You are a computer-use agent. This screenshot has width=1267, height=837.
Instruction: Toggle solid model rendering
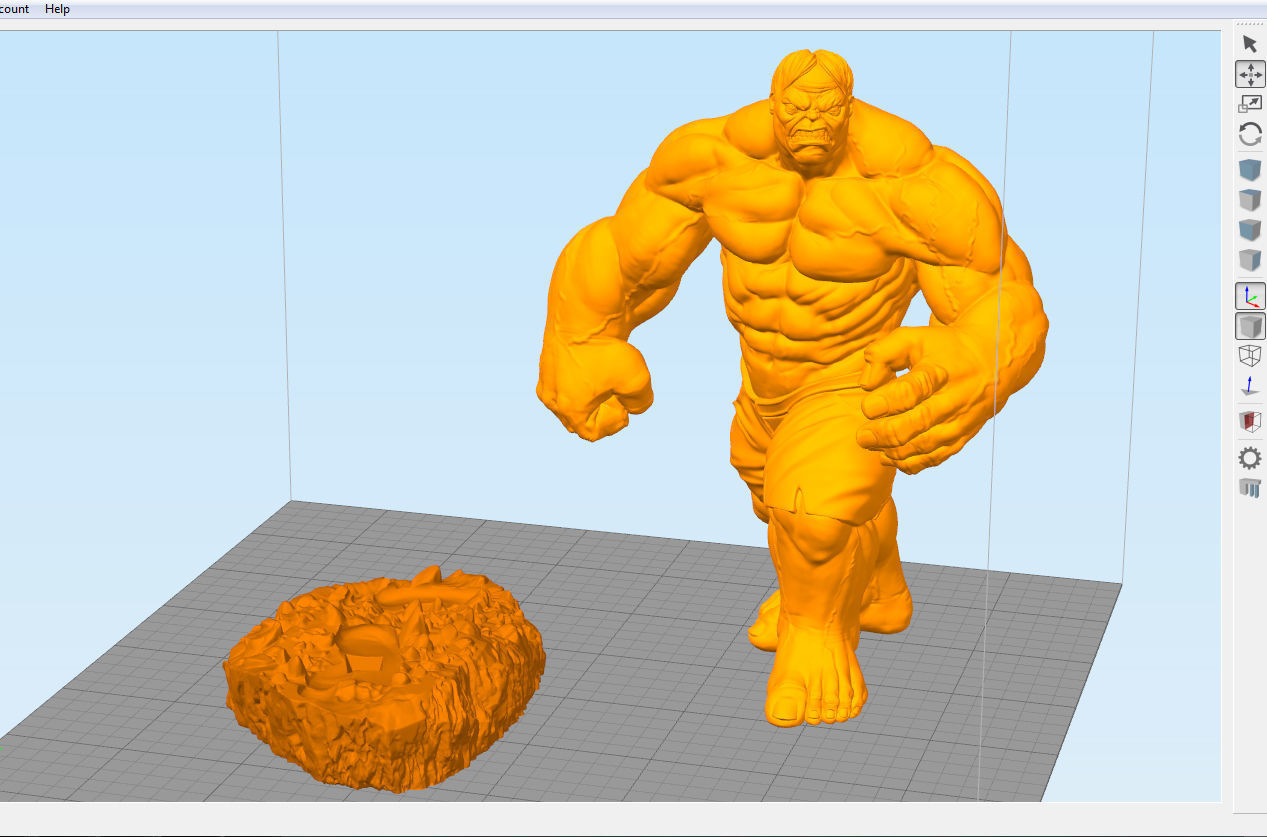pos(1250,326)
